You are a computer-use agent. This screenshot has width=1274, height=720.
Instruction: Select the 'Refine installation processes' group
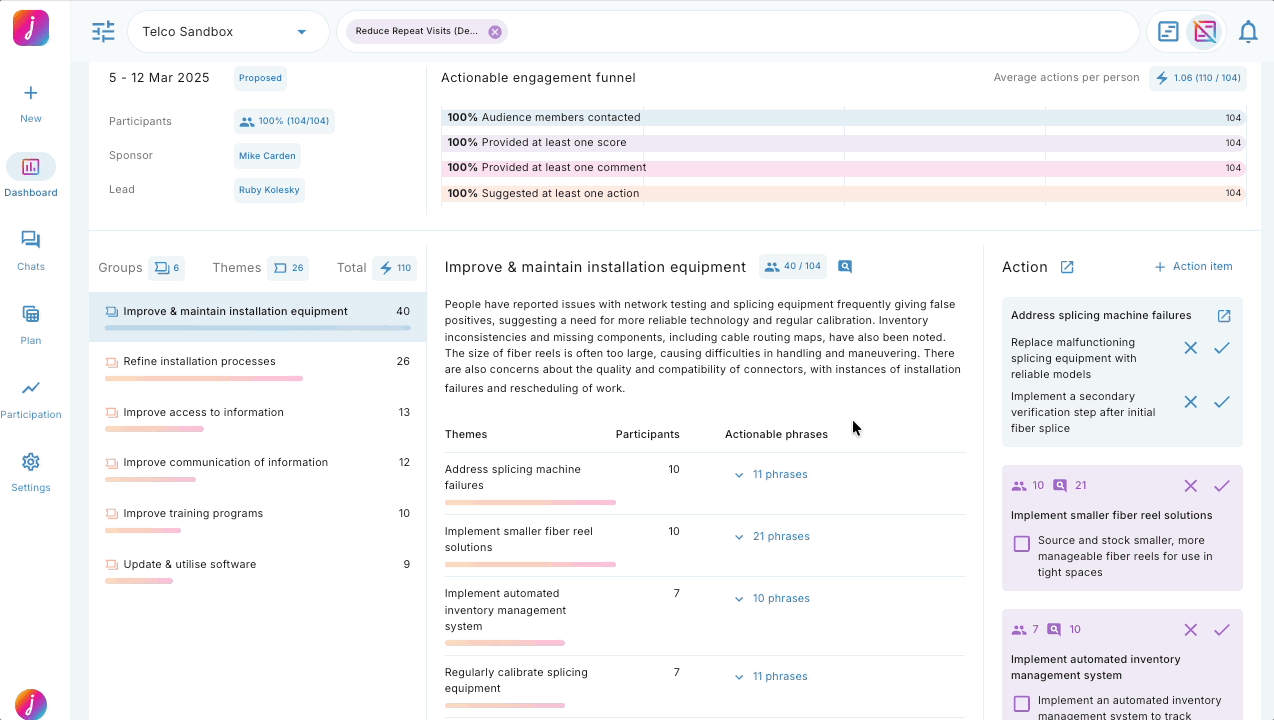tap(199, 362)
